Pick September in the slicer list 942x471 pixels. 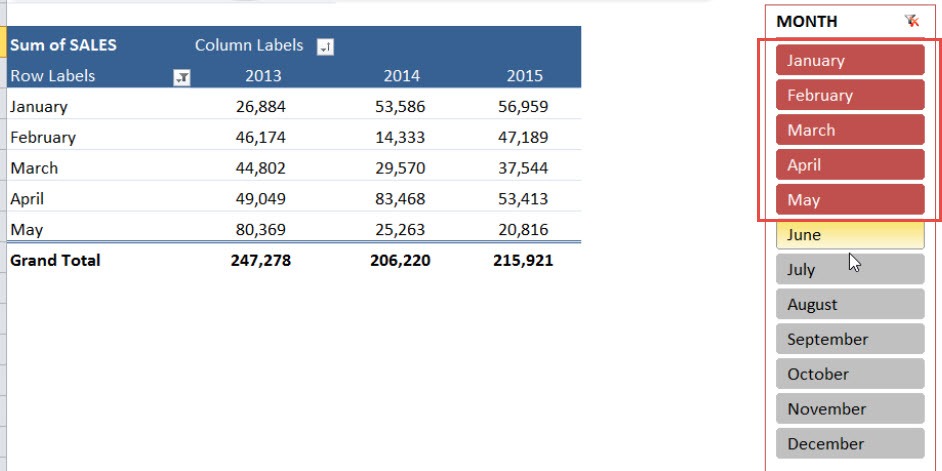[849, 339]
